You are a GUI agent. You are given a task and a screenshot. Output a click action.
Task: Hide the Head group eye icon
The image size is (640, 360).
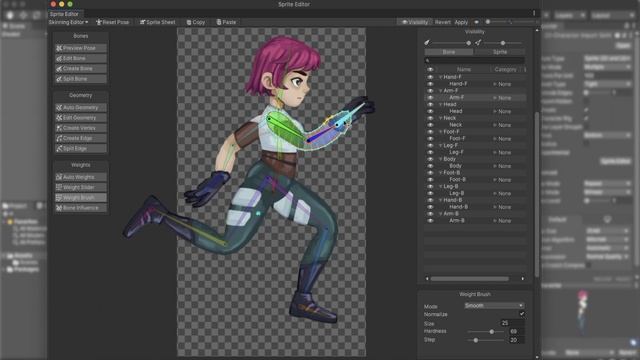click(x=430, y=104)
